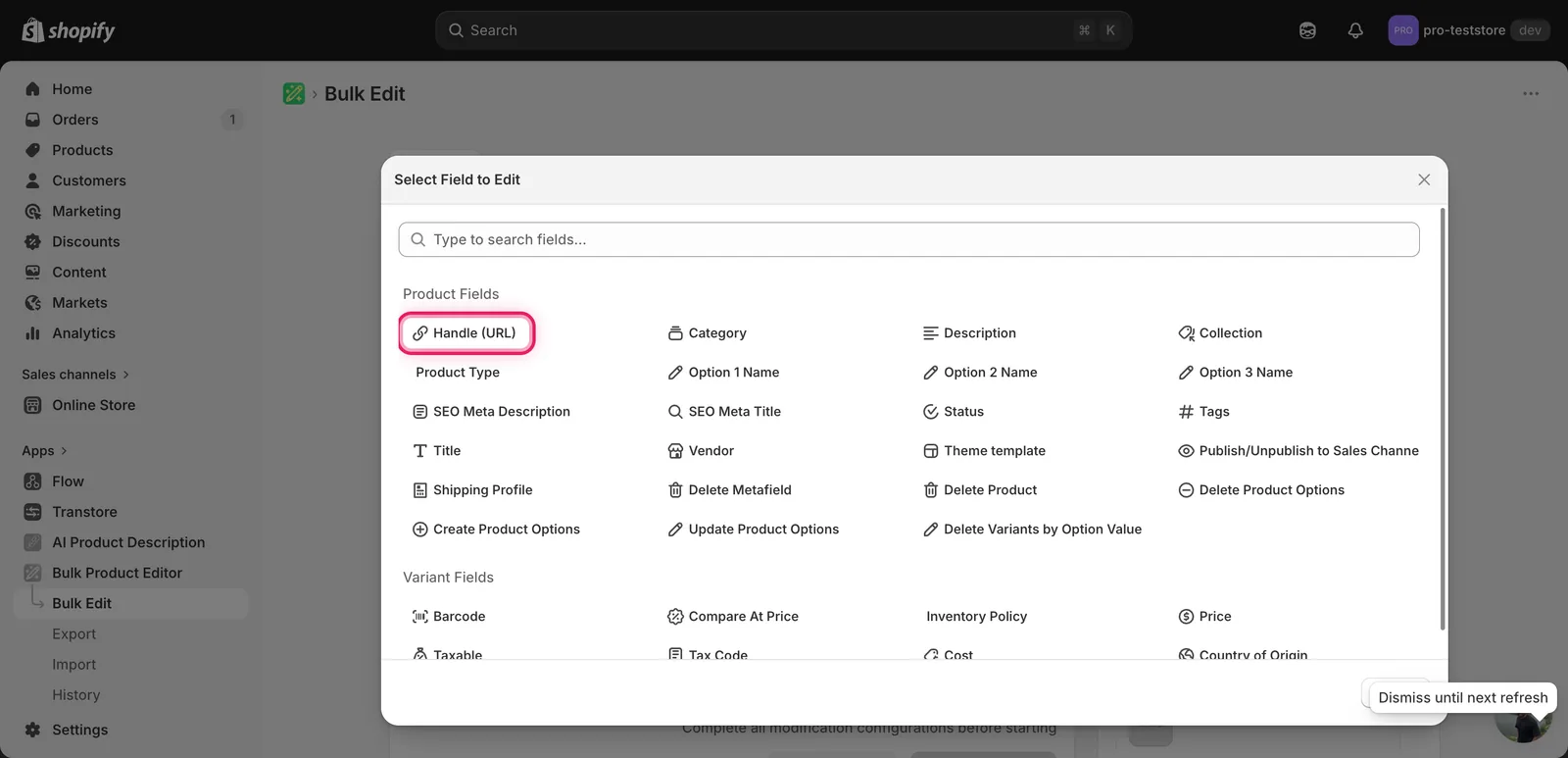Click the Transtore app icon
Viewport: 1568px width, 758px height.
pos(32,512)
